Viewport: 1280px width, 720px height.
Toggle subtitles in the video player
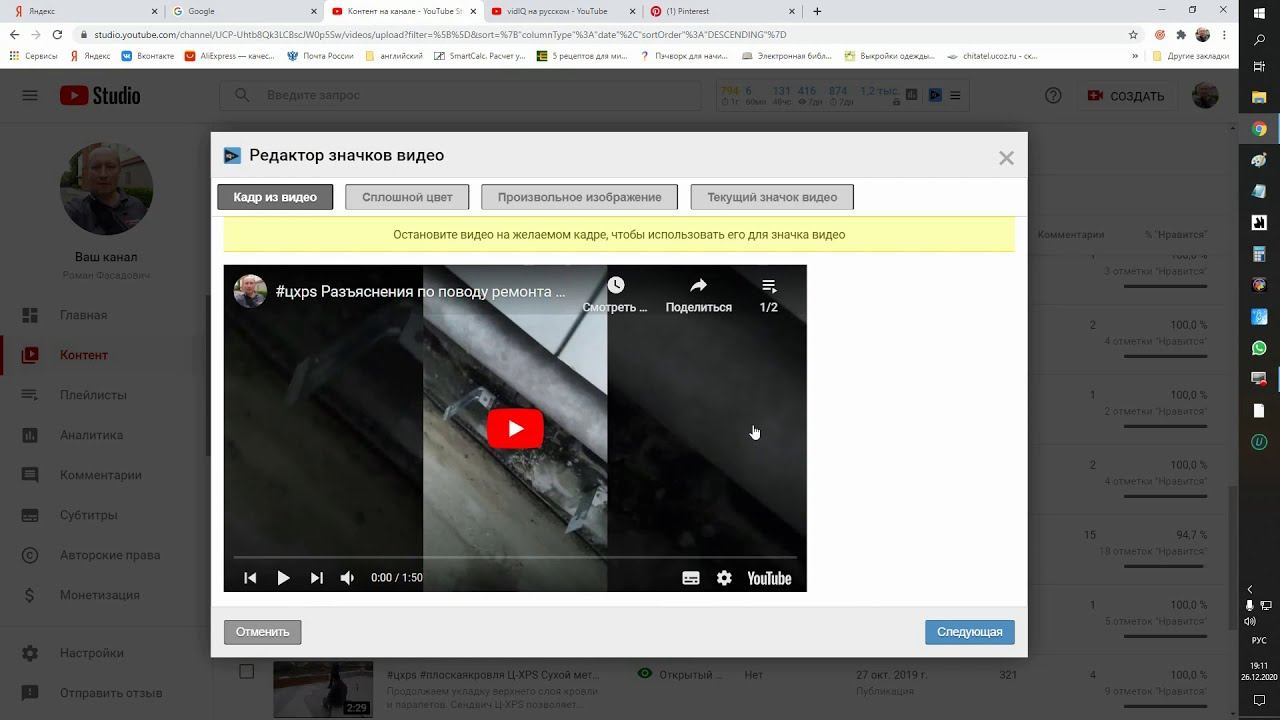pos(690,578)
